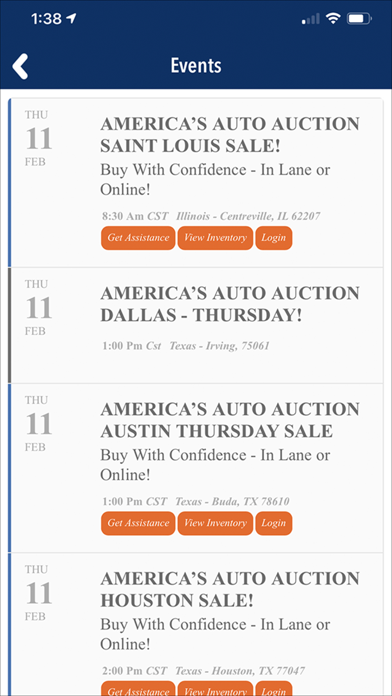Image resolution: width=392 pixels, height=696 pixels.
Task: Tap the battery indicator icon
Action: 359,19
